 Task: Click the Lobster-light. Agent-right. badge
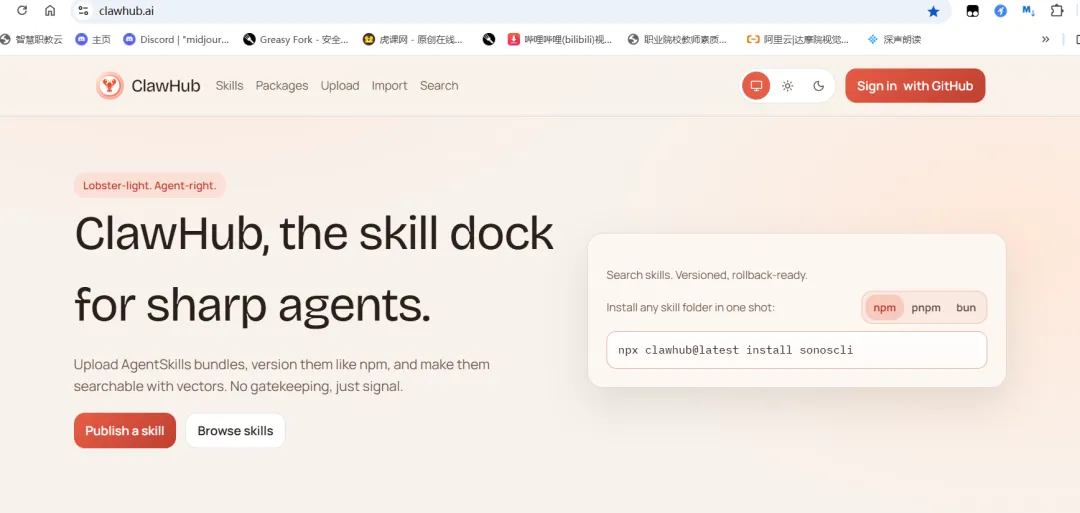(149, 185)
